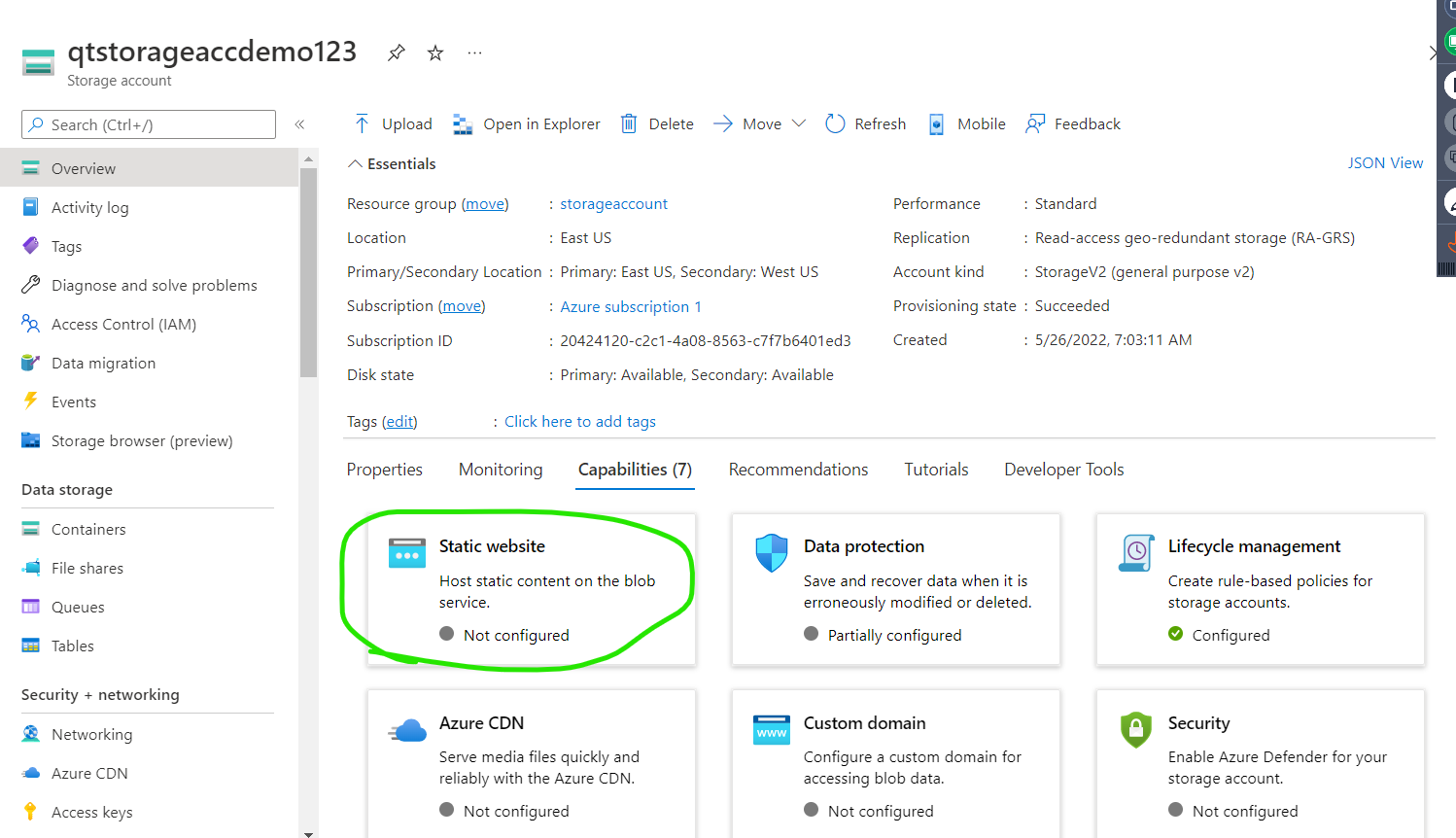Switch to the Developer Tools tab
This screenshot has height=838, width=1456.
tap(1064, 470)
